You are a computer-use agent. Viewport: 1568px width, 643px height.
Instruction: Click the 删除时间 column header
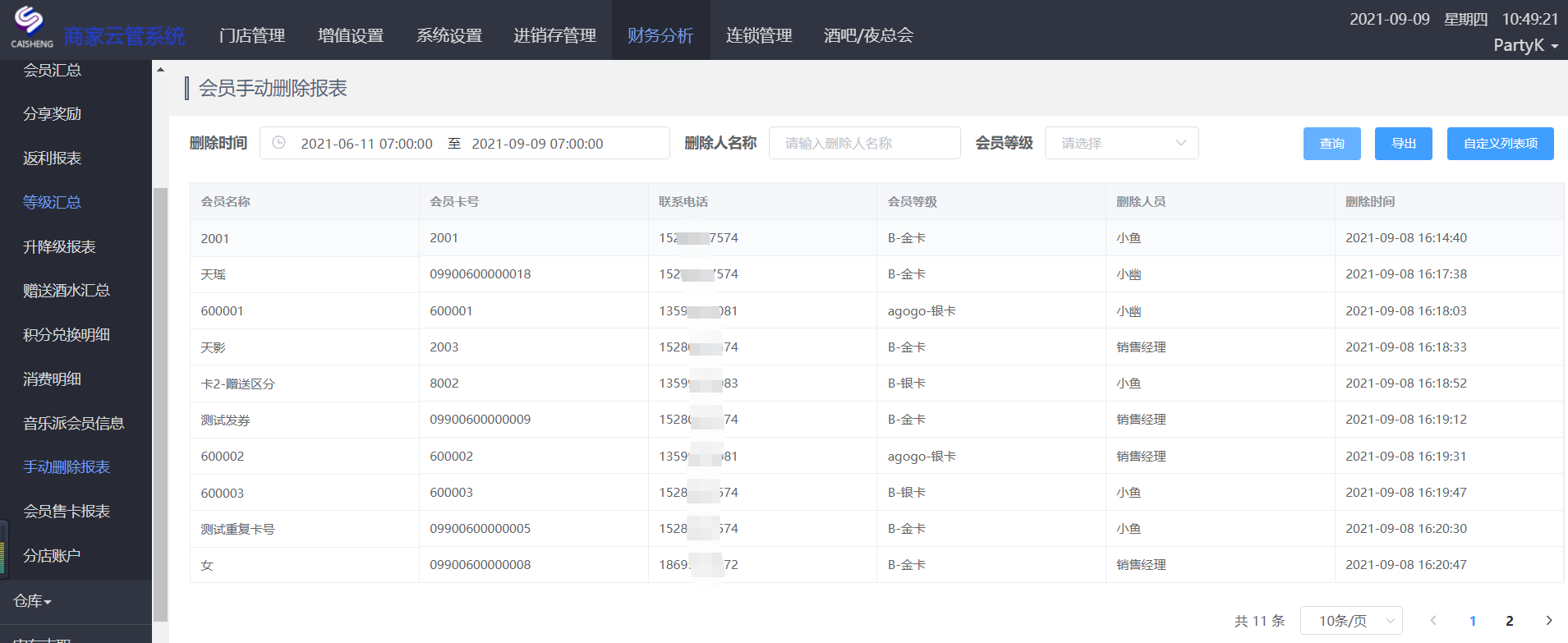[1370, 201]
